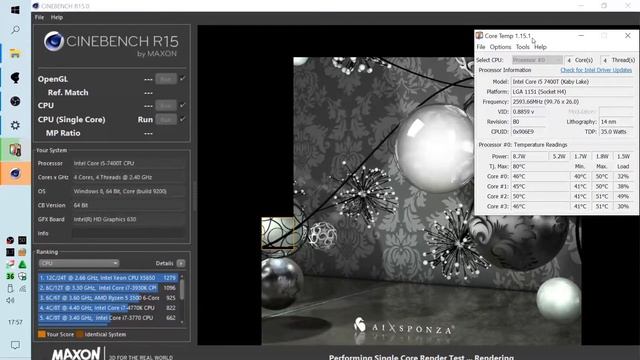Open the Action Center notification icon
640x360 pixels.
(x=15, y=345)
